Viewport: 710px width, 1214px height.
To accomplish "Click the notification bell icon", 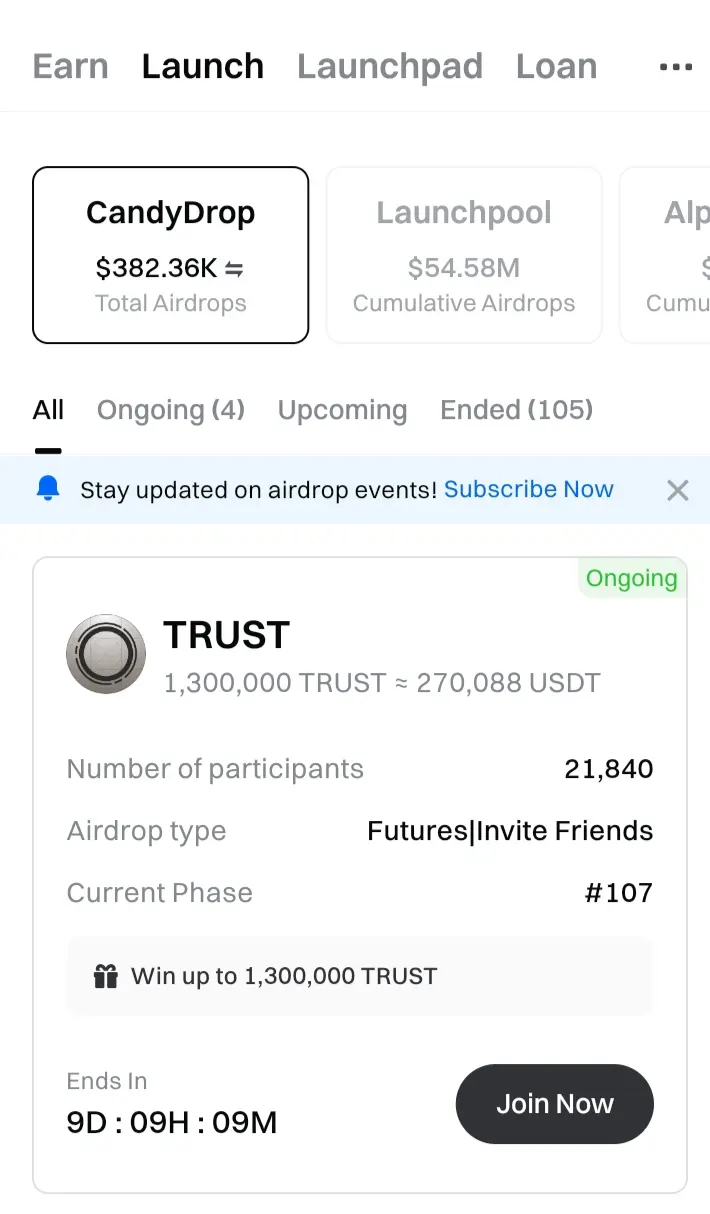I will (48, 489).
